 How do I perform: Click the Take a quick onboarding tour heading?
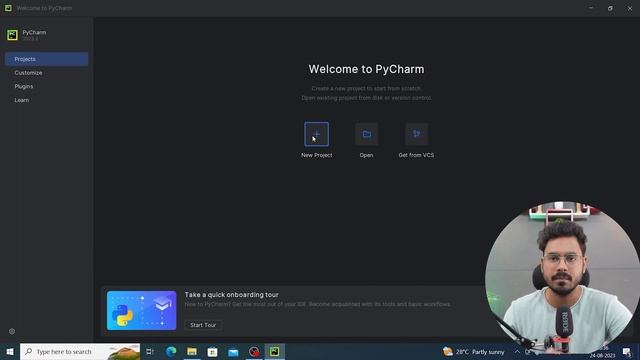point(231,295)
